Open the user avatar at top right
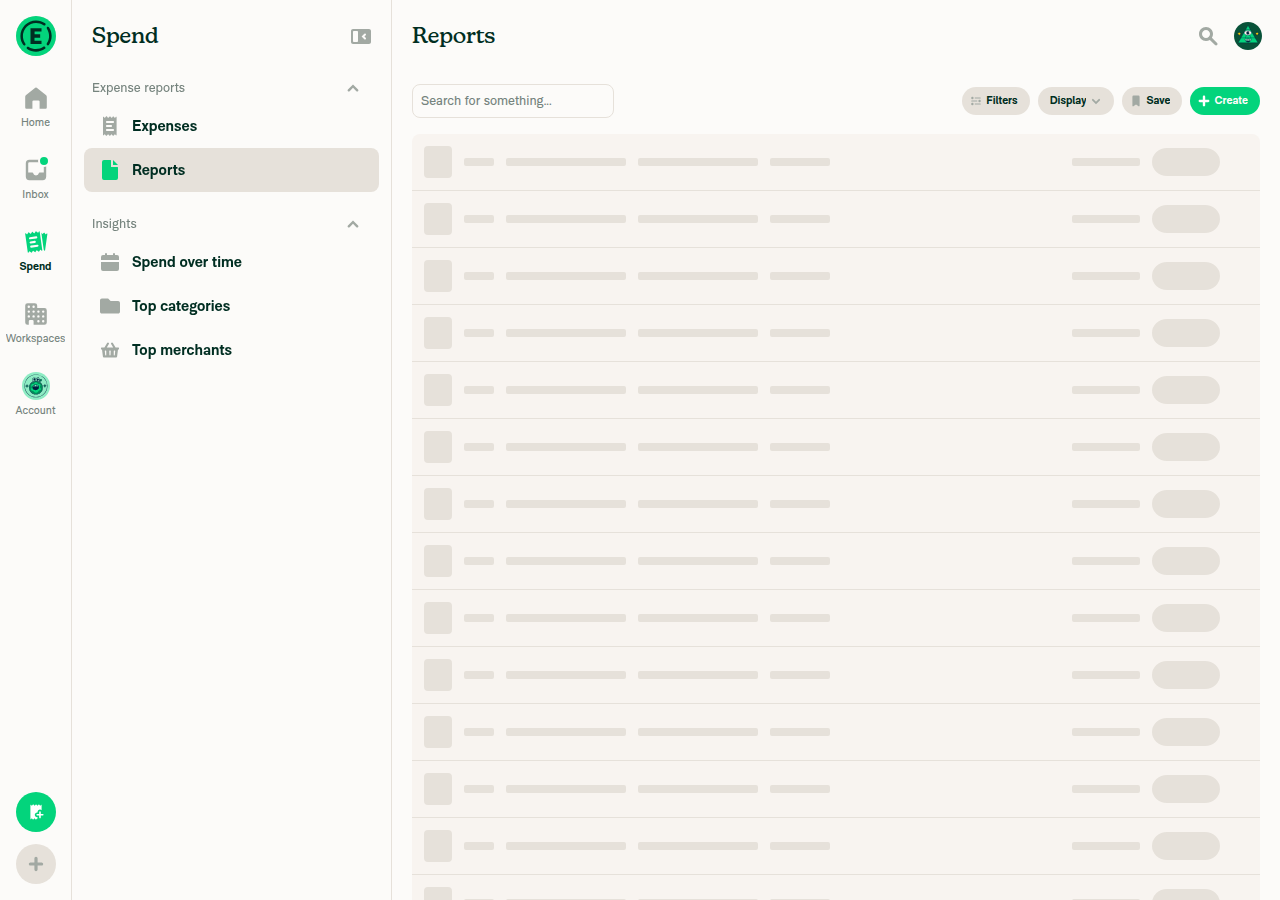This screenshot has height=900, width=1280. click(1248, 36)
